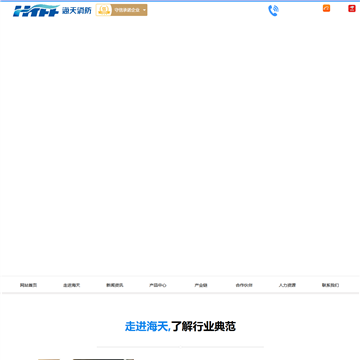Open the 产业链 menu item
Image resolution: width=360 pixels, height=360 pixels.
point(201,285)
